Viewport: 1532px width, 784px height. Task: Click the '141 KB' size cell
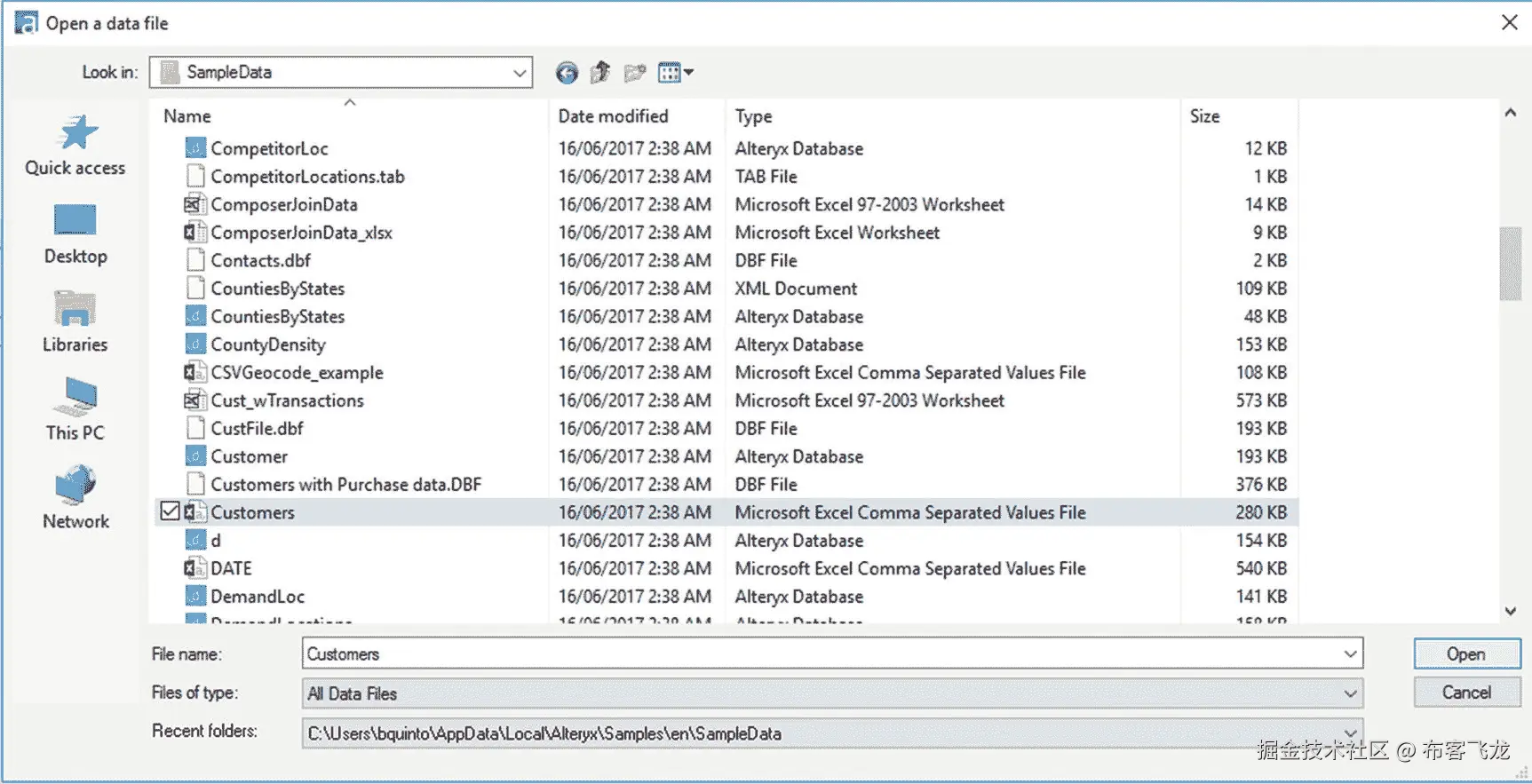click(x=1261, y=597)
